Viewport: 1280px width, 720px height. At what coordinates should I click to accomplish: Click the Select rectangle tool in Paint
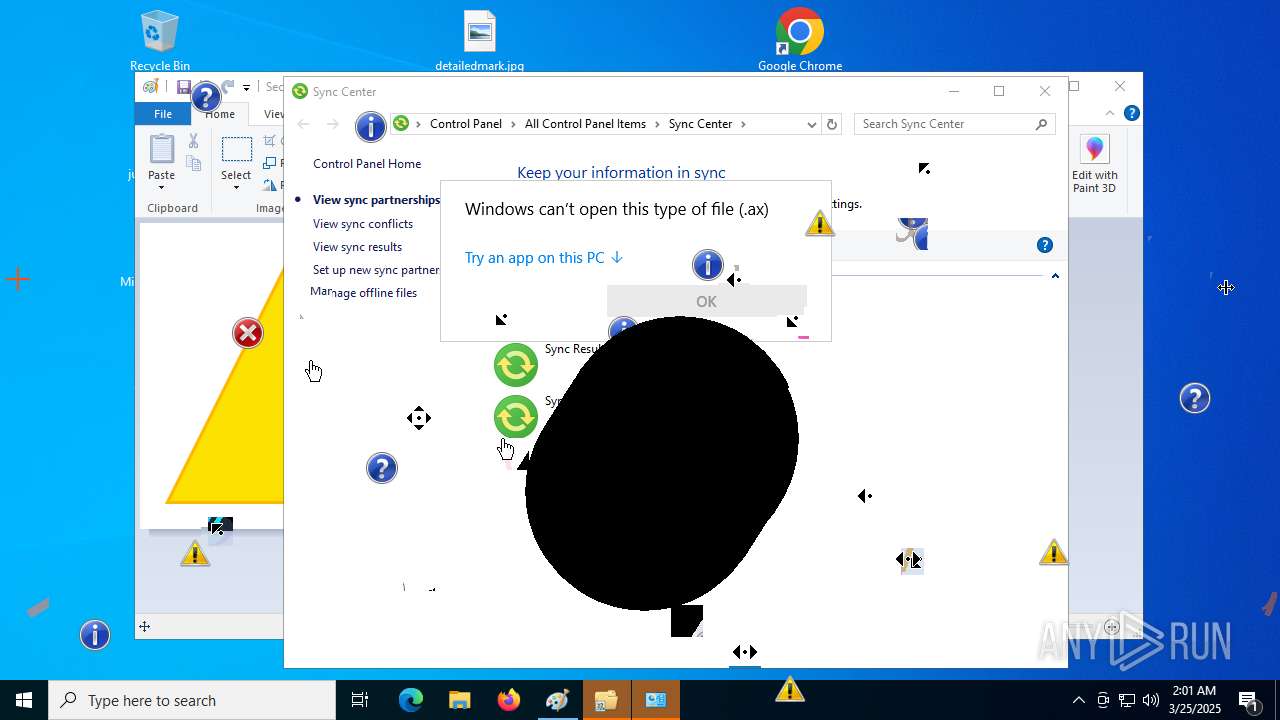coord(237,150)
